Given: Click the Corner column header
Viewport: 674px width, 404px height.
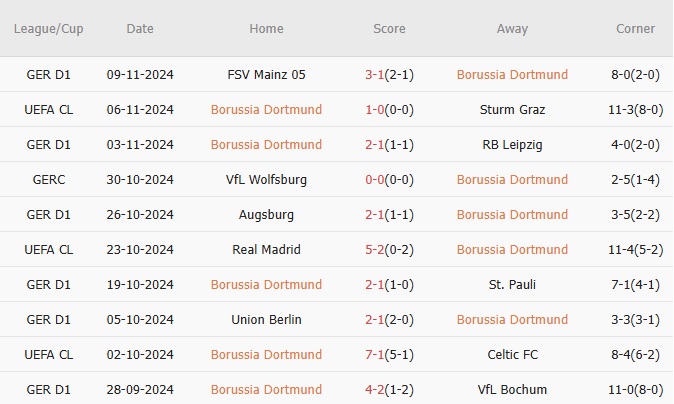Looking at the screenshot, I should pyautogui.click(x=636, y=29).
